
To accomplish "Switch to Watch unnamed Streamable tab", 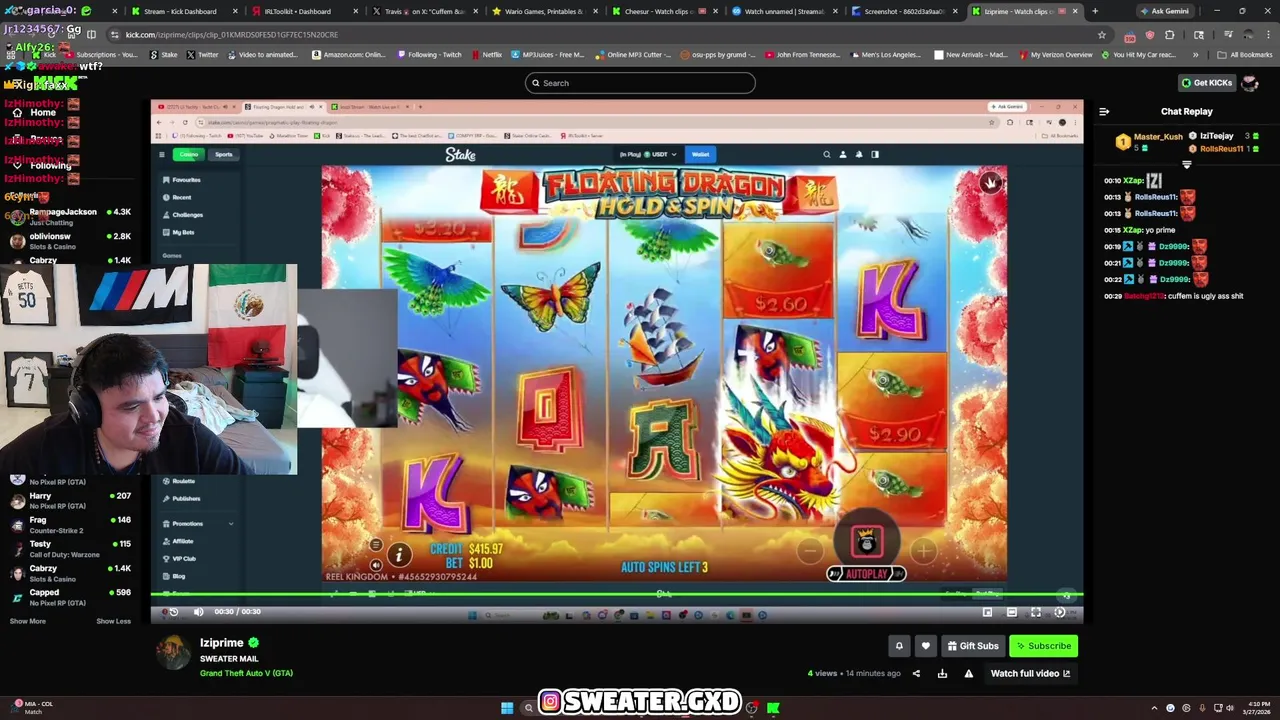I will pos(785,11).
